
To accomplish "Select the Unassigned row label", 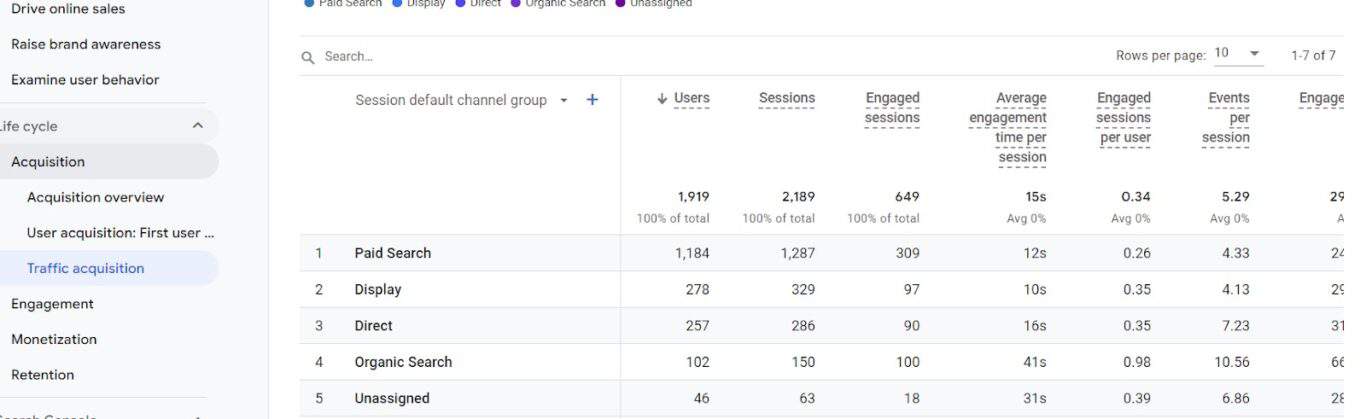I will click(x=392, y=398).
